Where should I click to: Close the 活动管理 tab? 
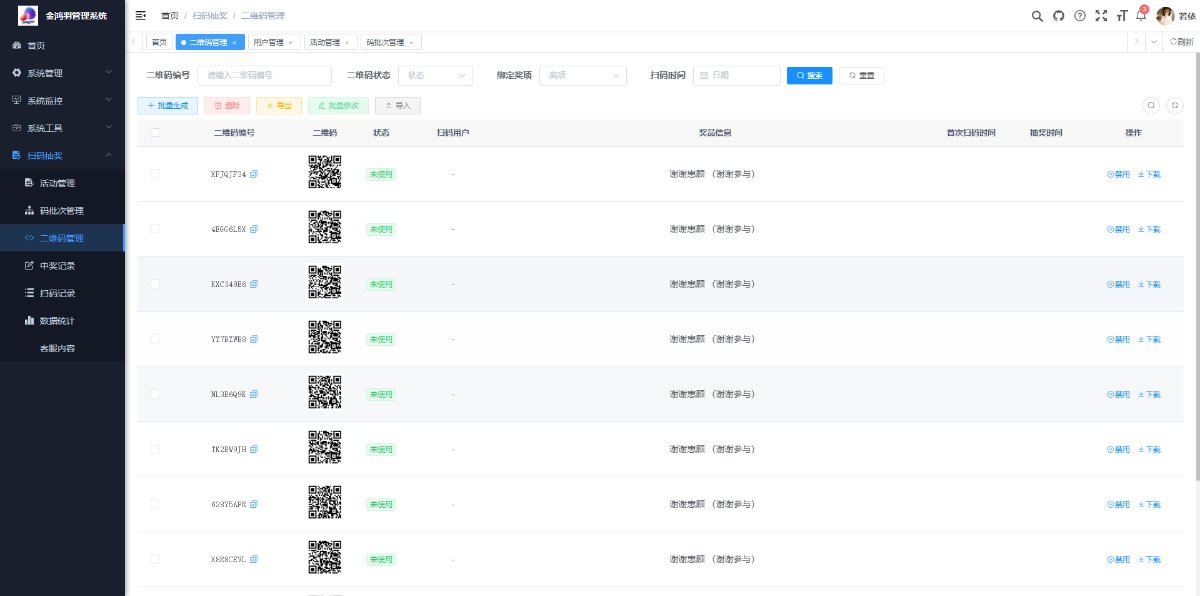click(346, 42)
